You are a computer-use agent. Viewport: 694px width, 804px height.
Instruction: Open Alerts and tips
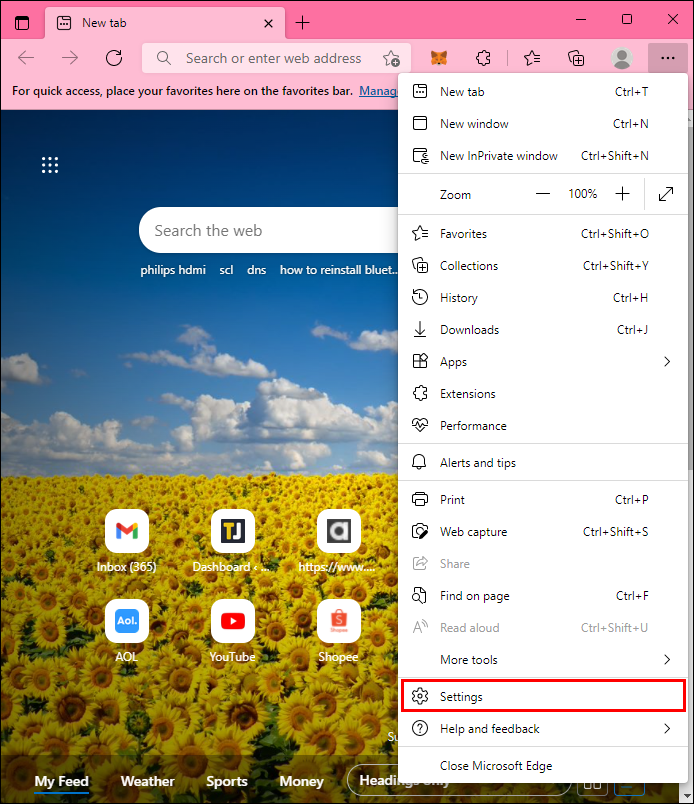pos(543,463)
